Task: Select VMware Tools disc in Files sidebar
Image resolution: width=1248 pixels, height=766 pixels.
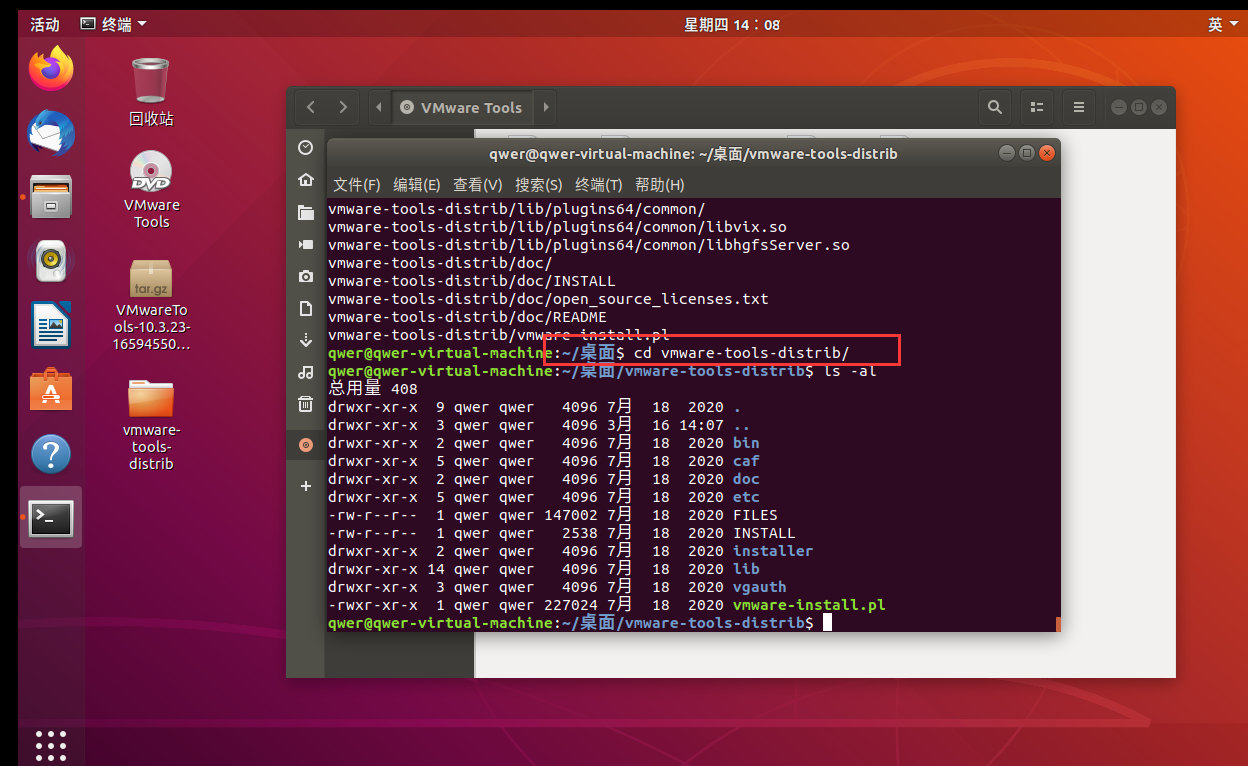Action: tap(306, 444)
